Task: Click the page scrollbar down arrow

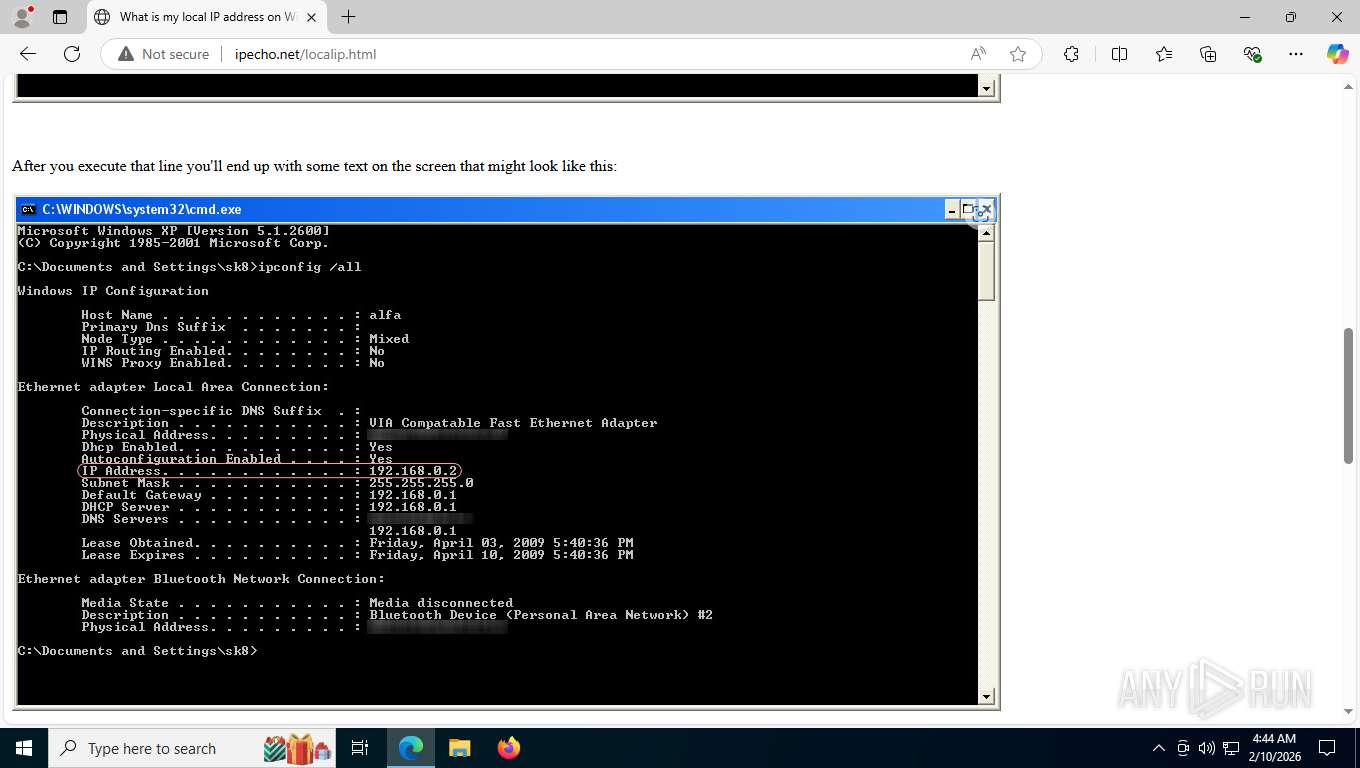Action: [1348, 711]
